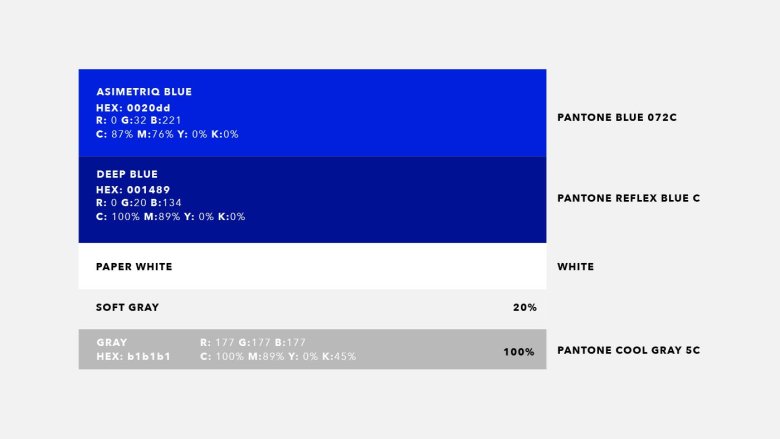Select the HEX: b1b1b1 text
This screenshot has width=780, height=439.
click(133, 356)
